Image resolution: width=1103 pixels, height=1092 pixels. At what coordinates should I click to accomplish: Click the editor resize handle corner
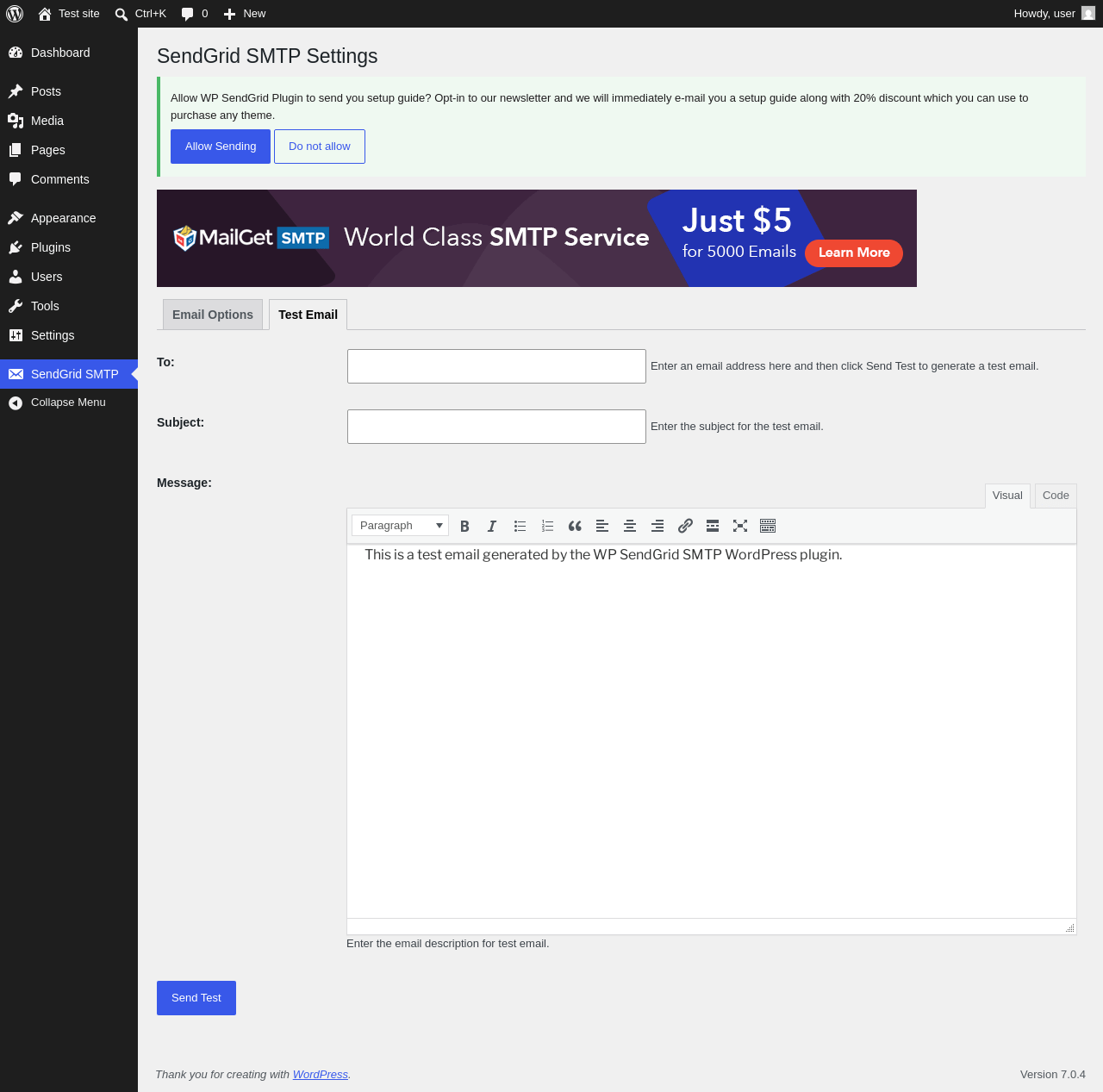(x=1069, y=927)
